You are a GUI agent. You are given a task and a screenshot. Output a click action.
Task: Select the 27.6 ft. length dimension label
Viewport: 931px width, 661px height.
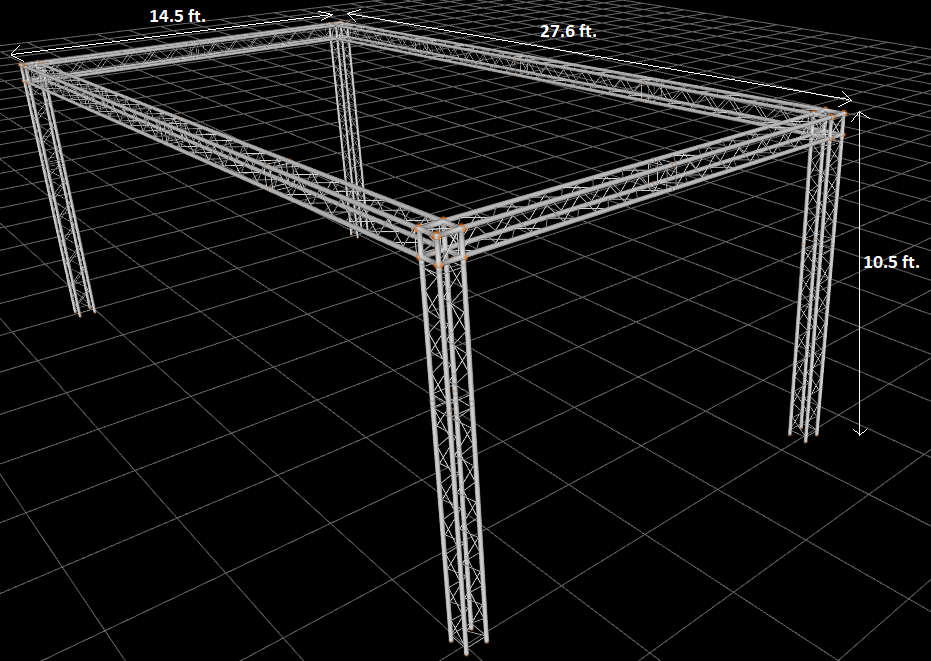pyautogui.click(x=568, y=31)
